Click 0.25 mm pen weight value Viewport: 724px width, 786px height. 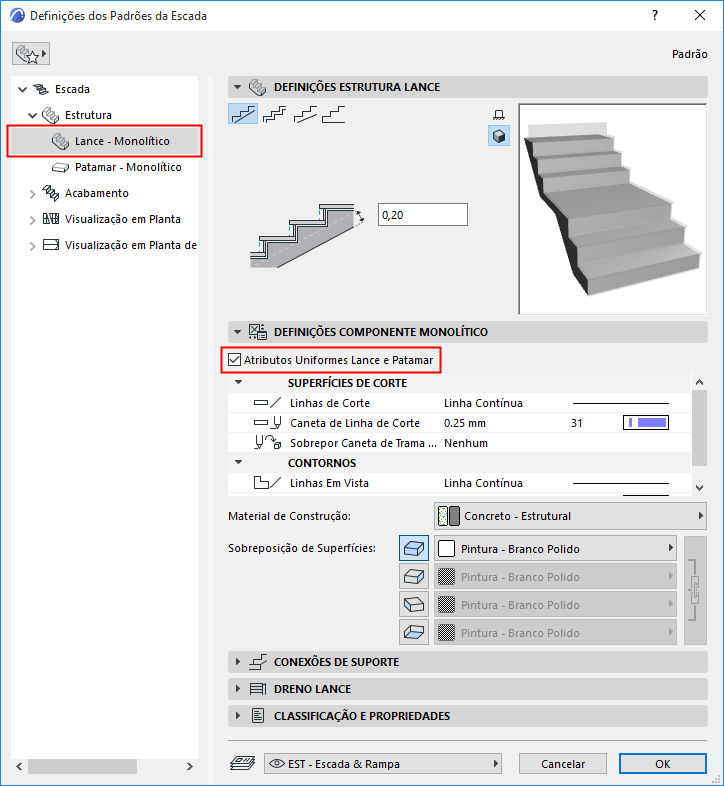point(465,423)
